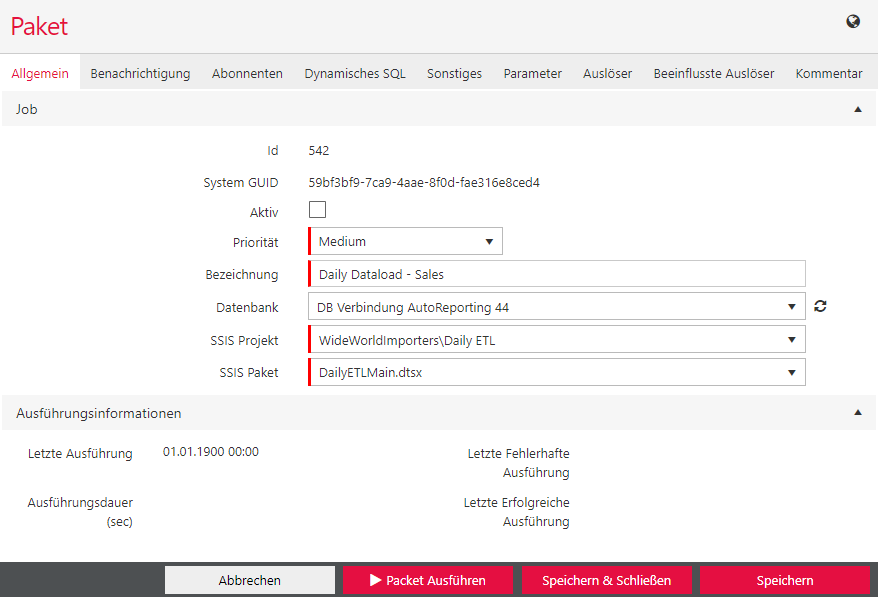Open the Auslöser tab
Image resolution: width=878 pixels, height=597 pixels.
[607, 73]
